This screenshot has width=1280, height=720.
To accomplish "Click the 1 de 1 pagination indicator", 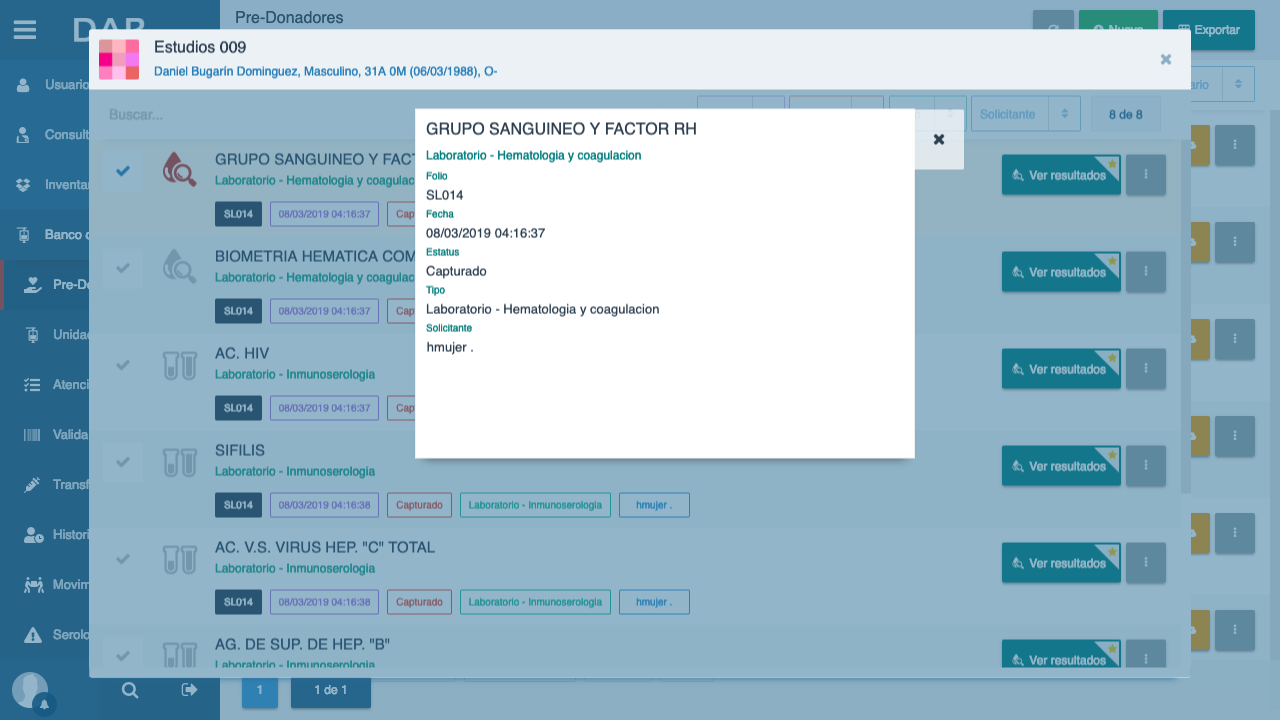I will (x=331, y=690).
